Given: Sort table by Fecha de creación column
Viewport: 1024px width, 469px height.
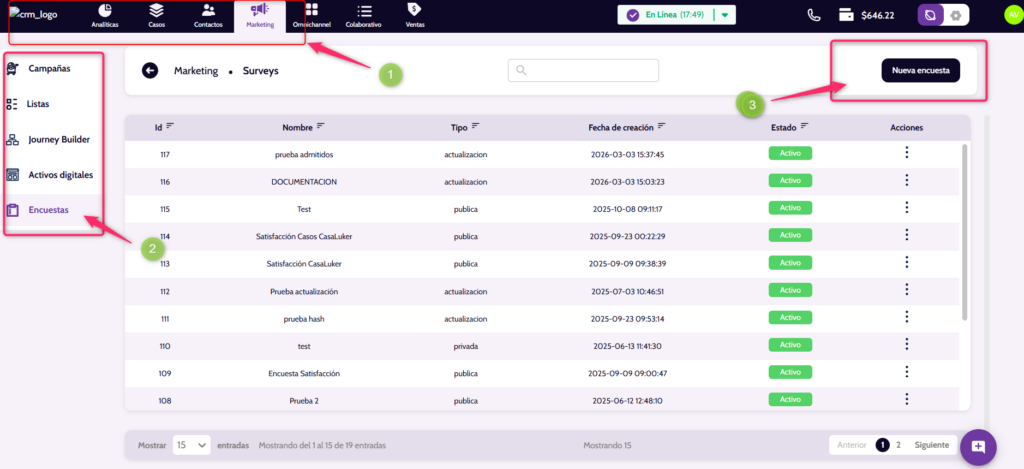Looking at the screenshot, I should (662, 127).
